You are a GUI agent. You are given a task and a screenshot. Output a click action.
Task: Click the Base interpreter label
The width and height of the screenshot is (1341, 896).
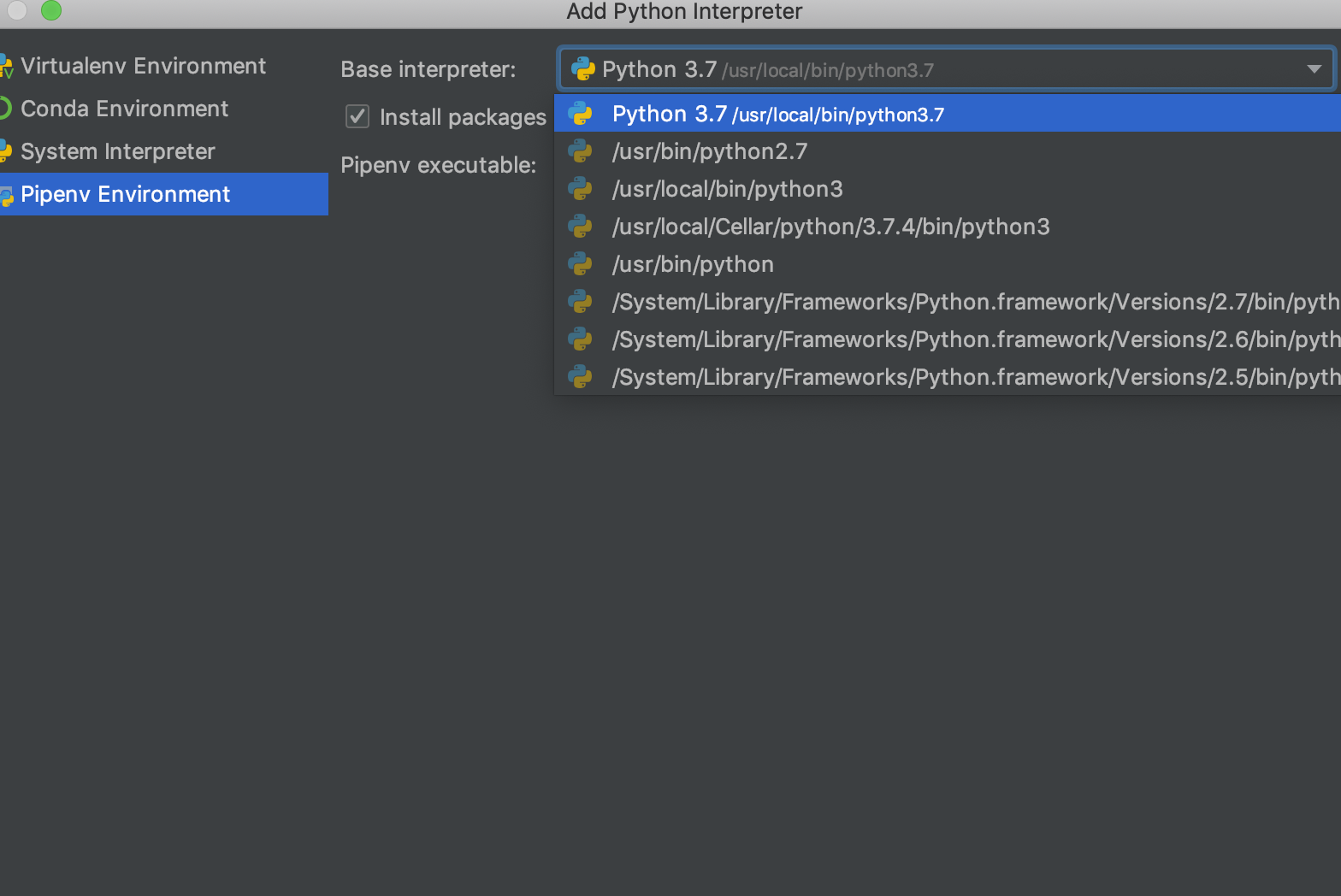pos(428,69)
